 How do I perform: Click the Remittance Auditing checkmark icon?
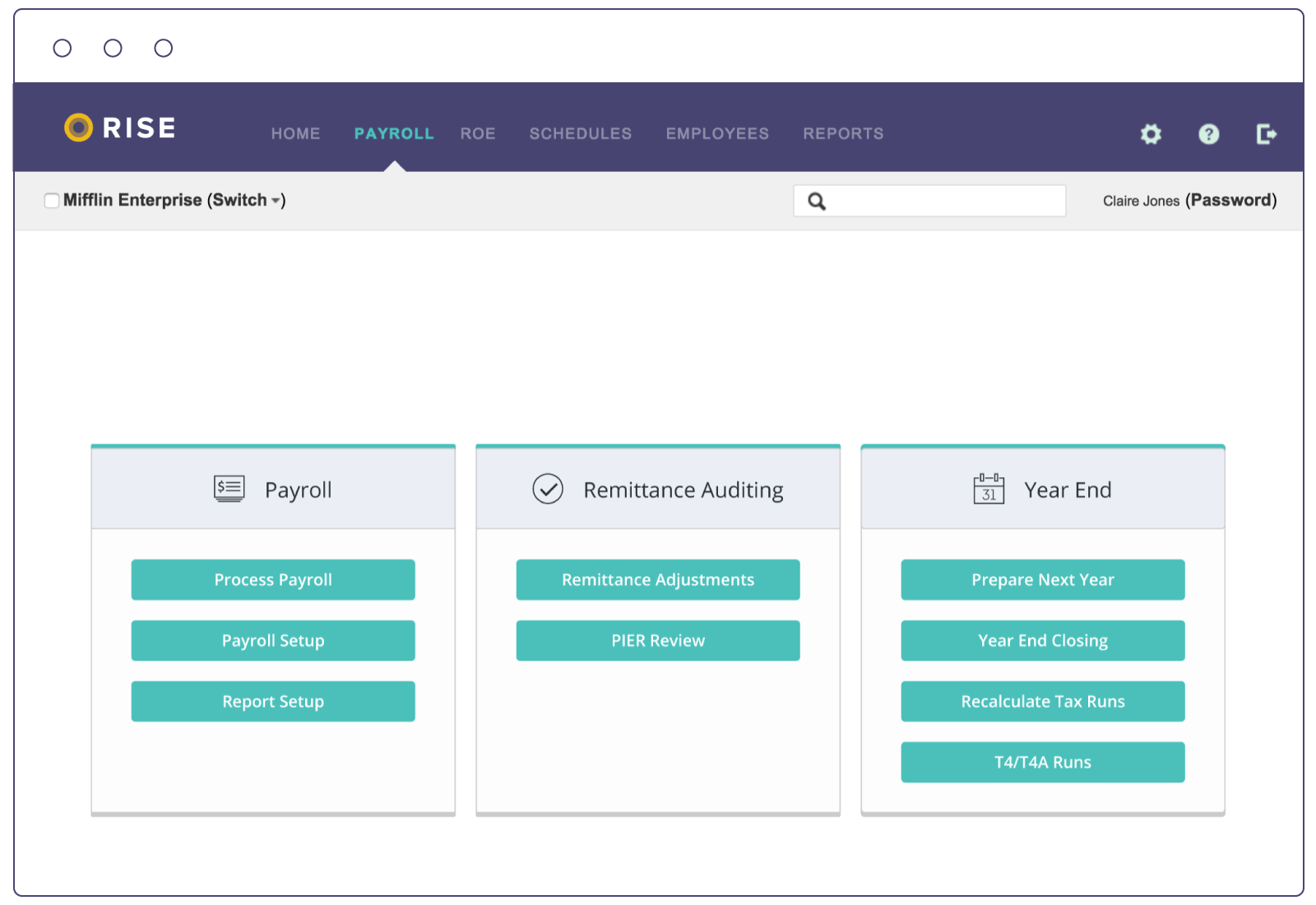(x=548, y=489)
